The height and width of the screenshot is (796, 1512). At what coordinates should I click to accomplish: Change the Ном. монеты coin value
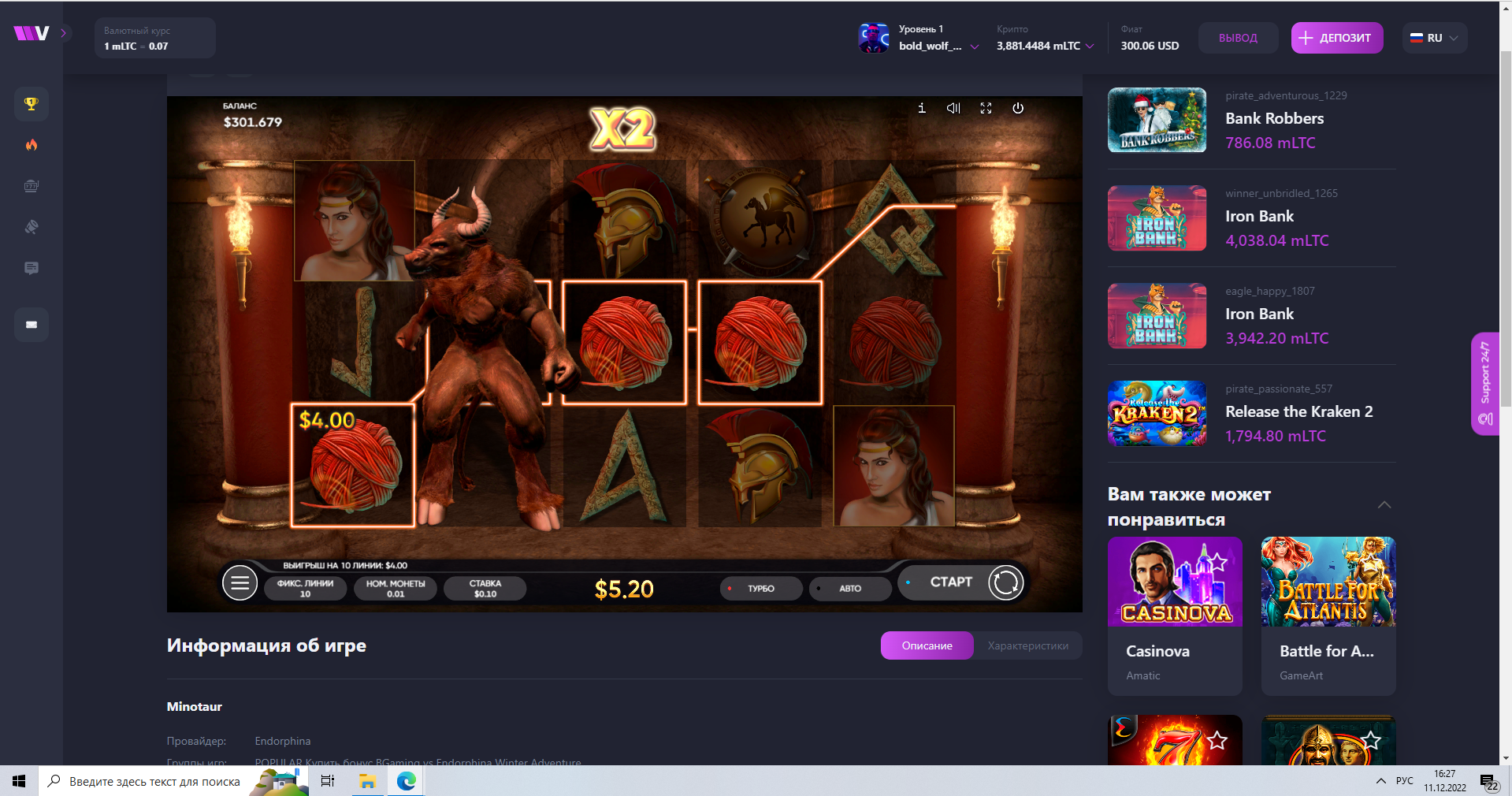click(396, 589)
